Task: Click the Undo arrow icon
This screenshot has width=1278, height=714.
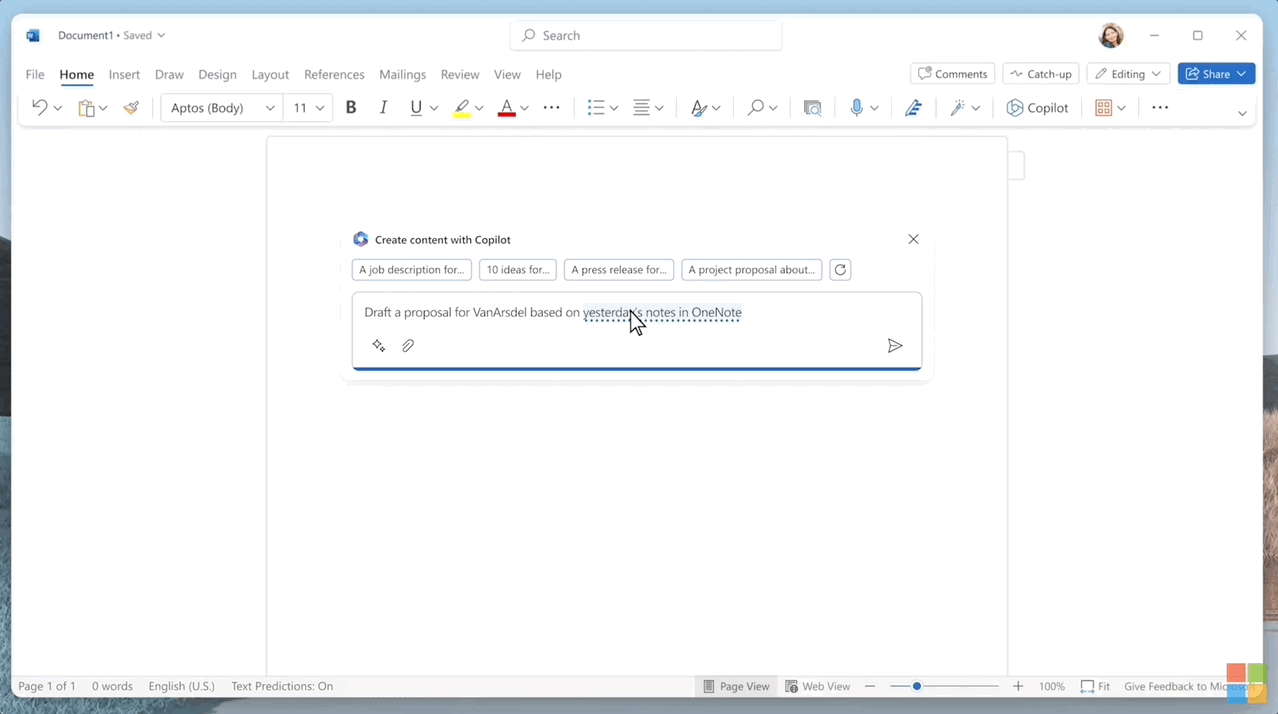Action: (39, 108)
